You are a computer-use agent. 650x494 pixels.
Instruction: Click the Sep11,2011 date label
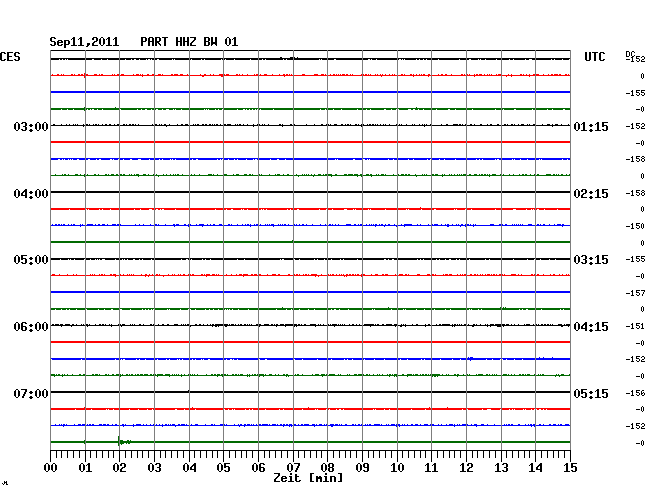pos(84,42)
